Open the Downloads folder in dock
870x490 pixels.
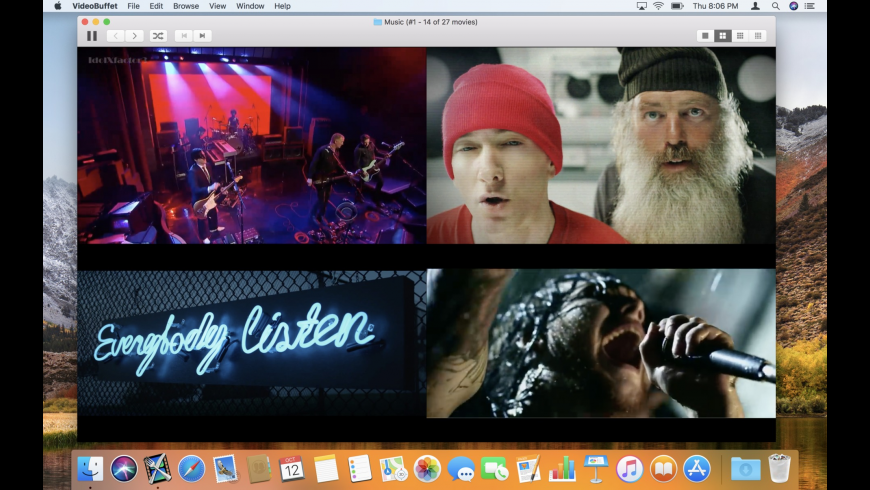click(745, 469)
